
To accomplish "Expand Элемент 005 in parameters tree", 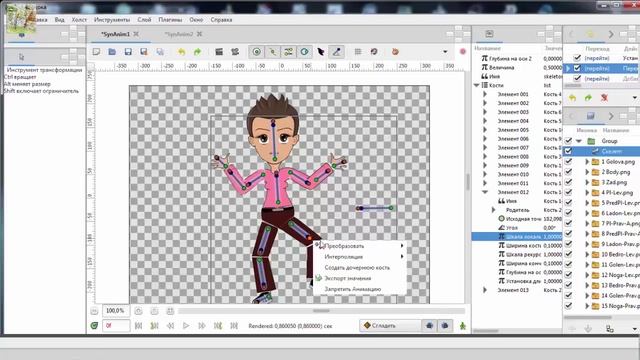I will click(485, 130).
